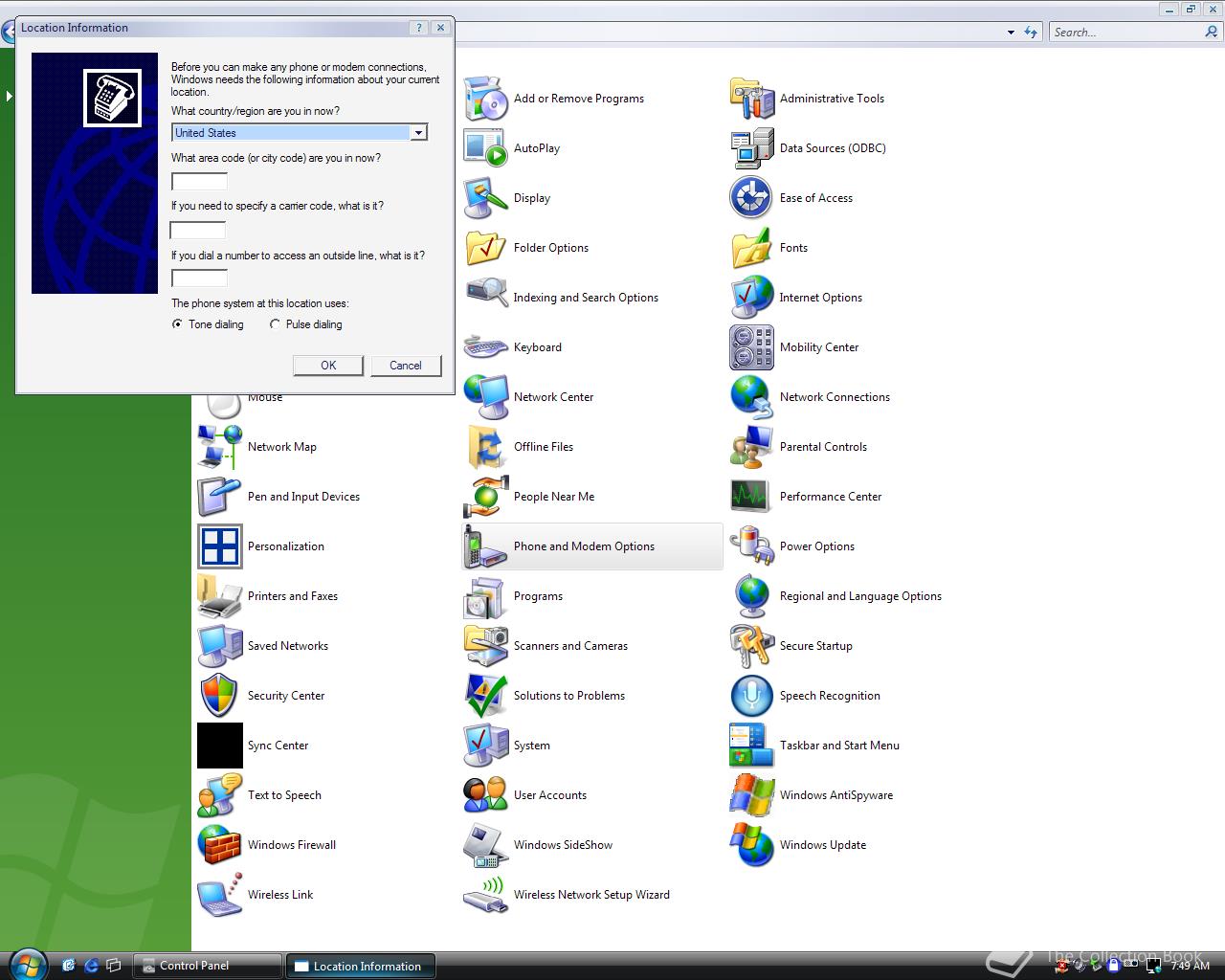The width and height of the screenshot is (1225, 980).
Task: Open Windows Firewall icon
Action: coord(220,845)
